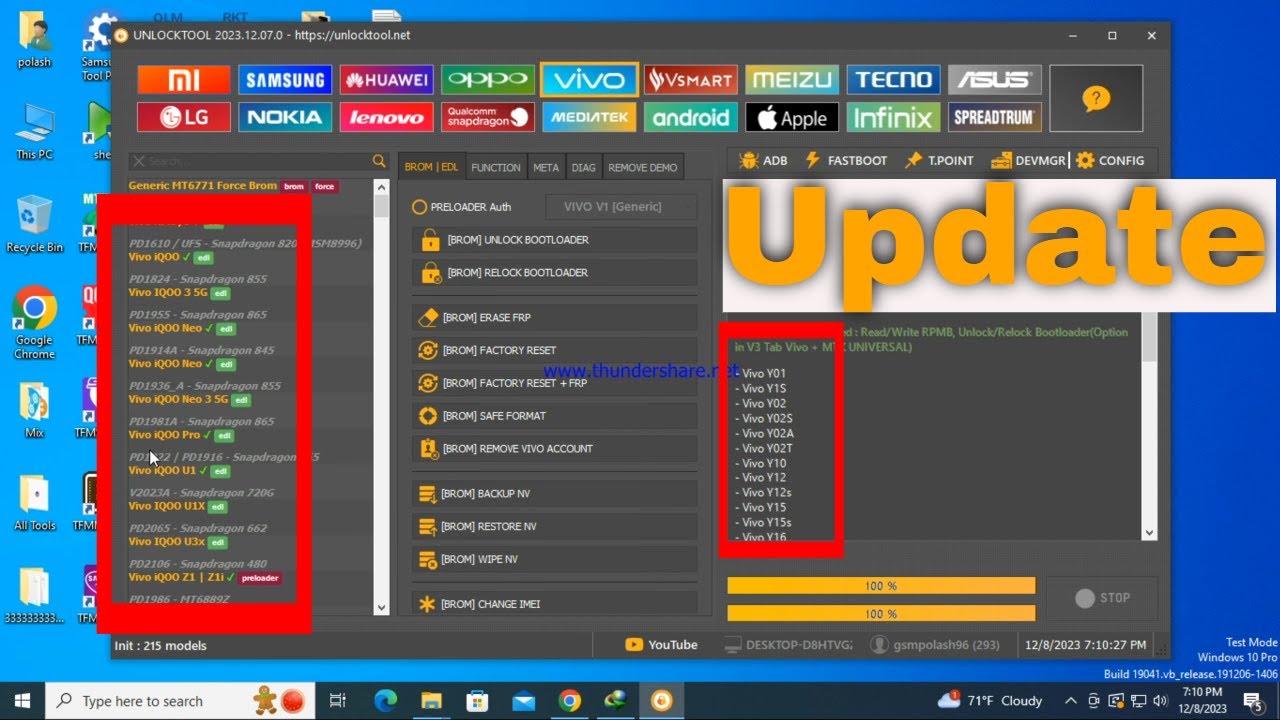The height and width of the screenshot is (720, 1280).
Task: Click [BROM] SAFE FORMAT button
Action: [555, 416]
